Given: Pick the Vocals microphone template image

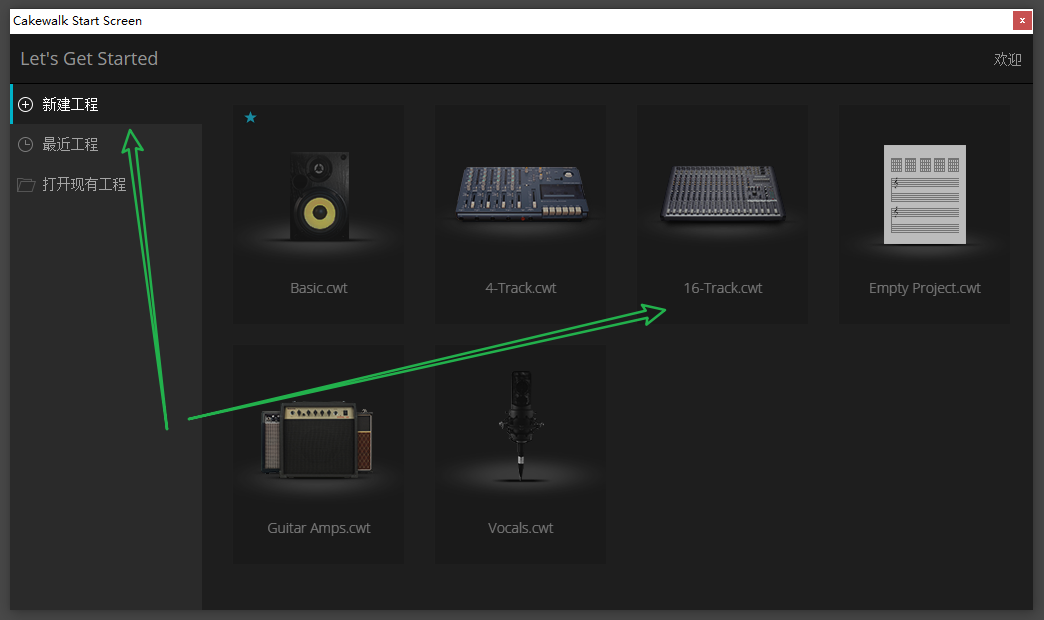Looking at the screenshot, I should point(521,426).
